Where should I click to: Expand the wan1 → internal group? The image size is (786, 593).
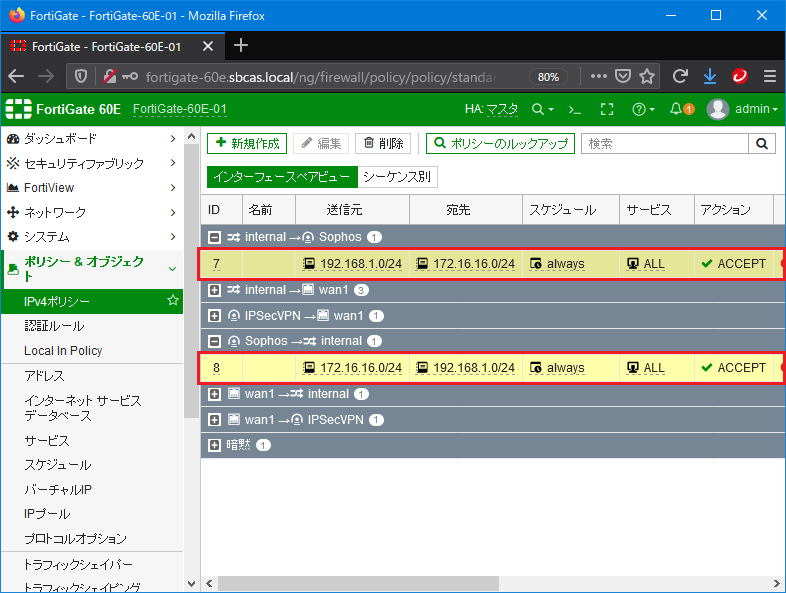coord(214,394)
